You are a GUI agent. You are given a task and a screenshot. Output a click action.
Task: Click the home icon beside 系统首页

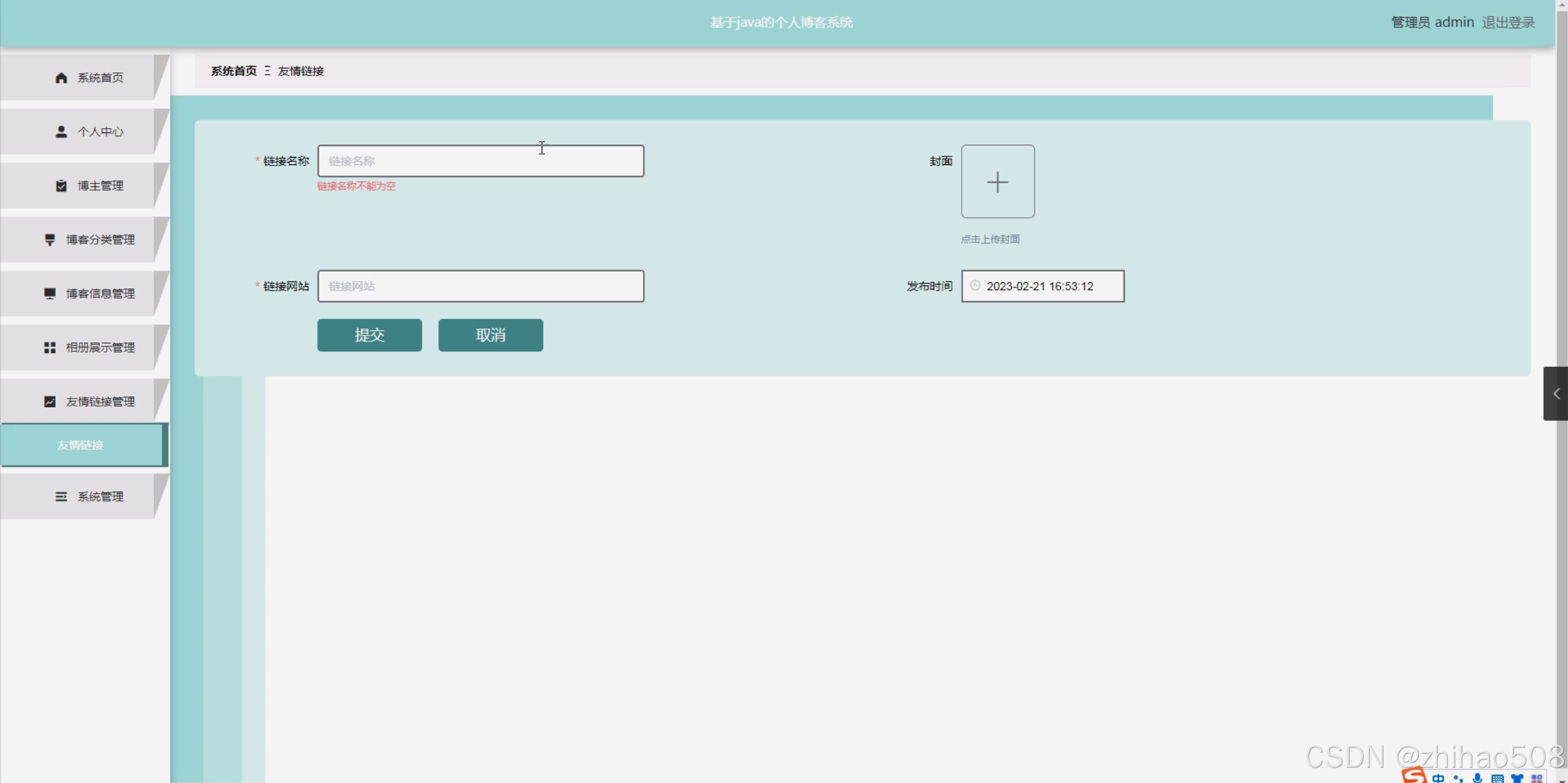click(61, 78)
